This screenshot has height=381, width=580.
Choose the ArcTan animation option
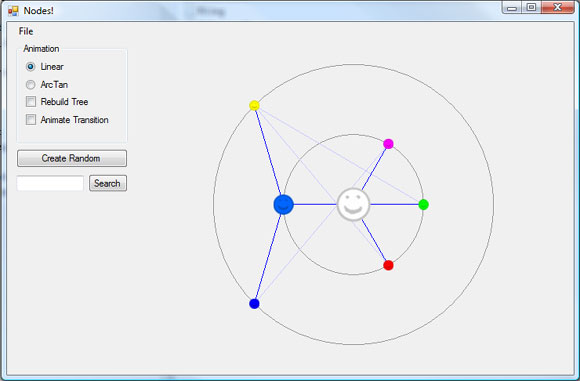point(30,85)
